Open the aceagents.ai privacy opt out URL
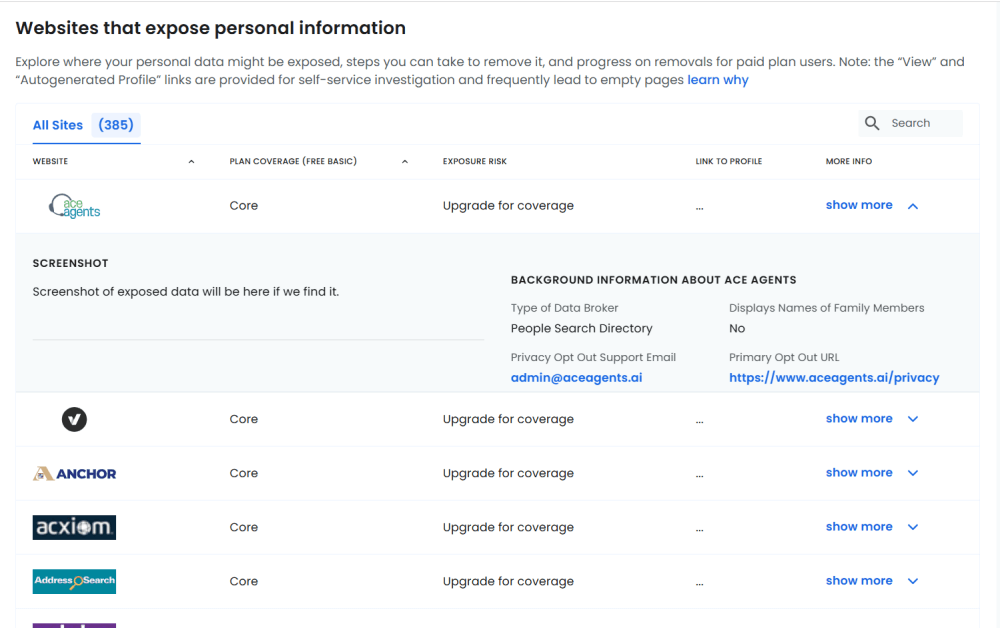1000x628 pixels. (x=834, y=378)
